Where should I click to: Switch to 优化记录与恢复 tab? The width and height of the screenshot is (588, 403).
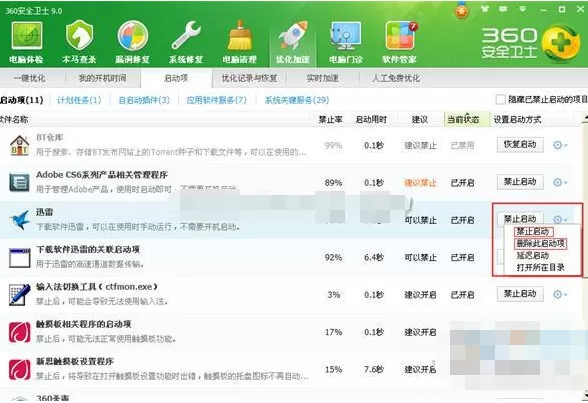[249, 78]
